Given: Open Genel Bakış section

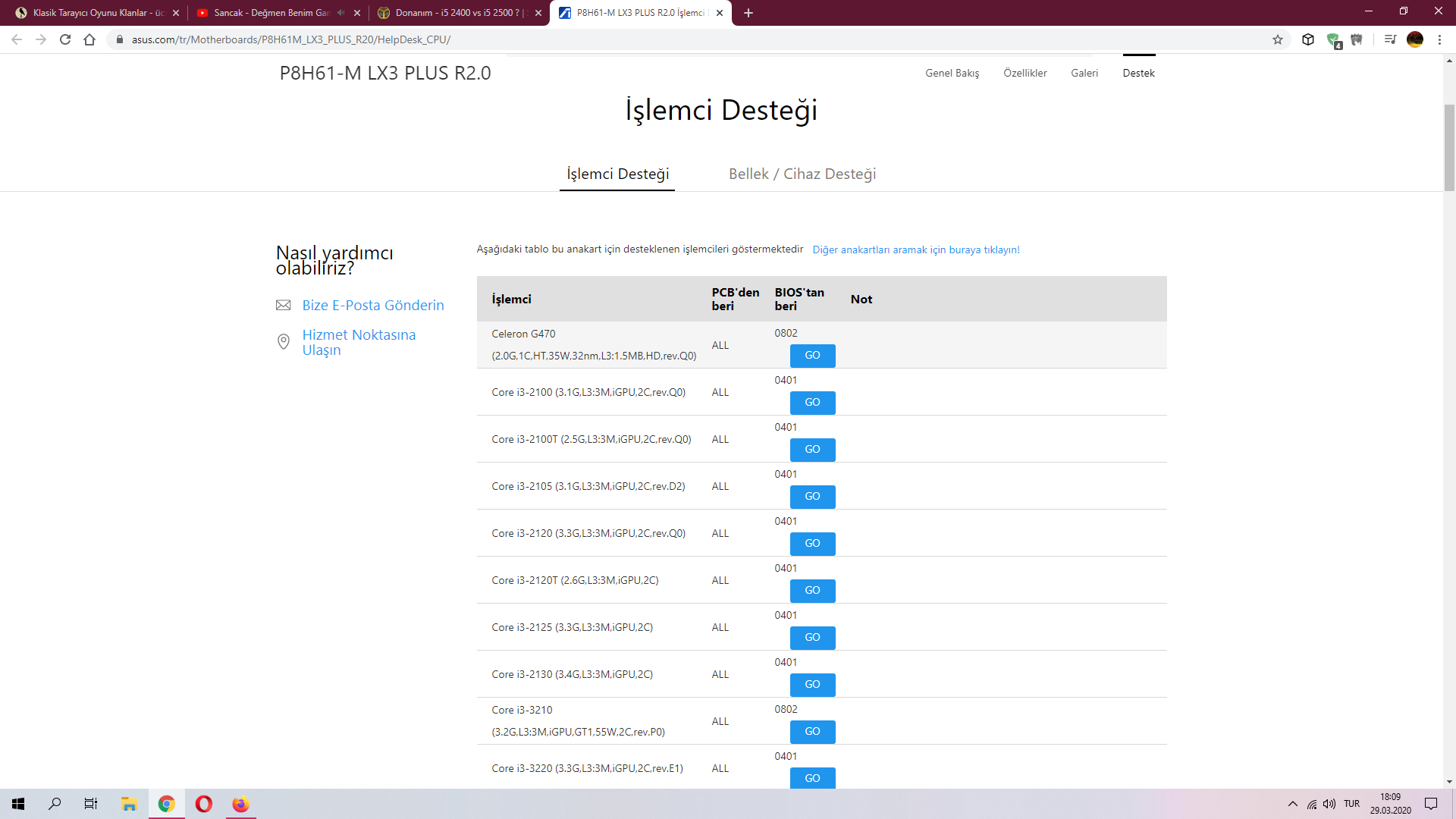Looking at the screenshot, I should coord(952,73).
